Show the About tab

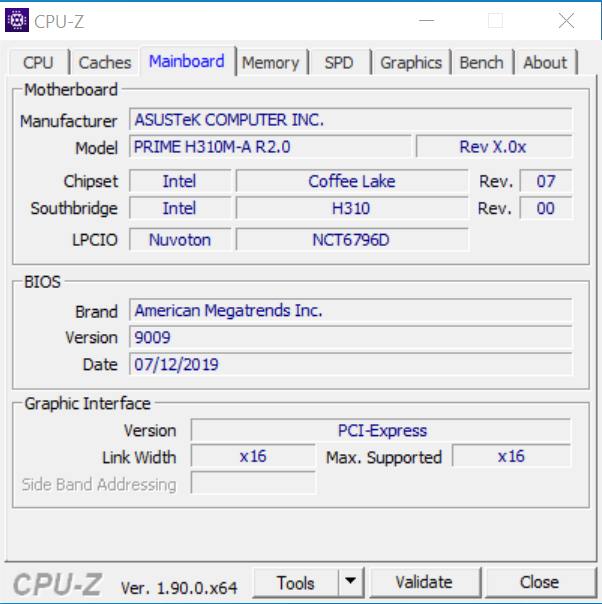[x=545, y=62]
